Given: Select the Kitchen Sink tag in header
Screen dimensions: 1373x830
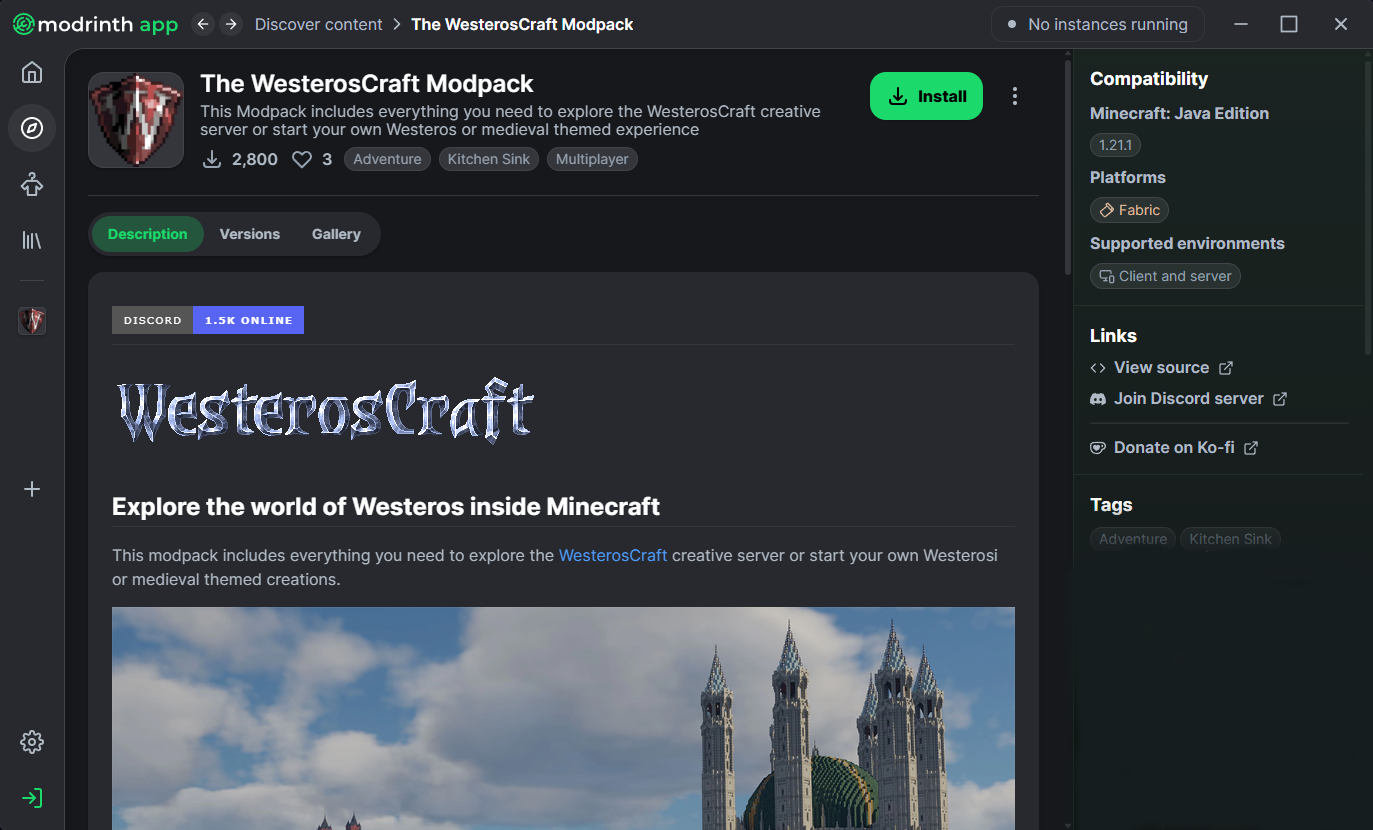Looking at the screenshot, I should click(489, 159).
